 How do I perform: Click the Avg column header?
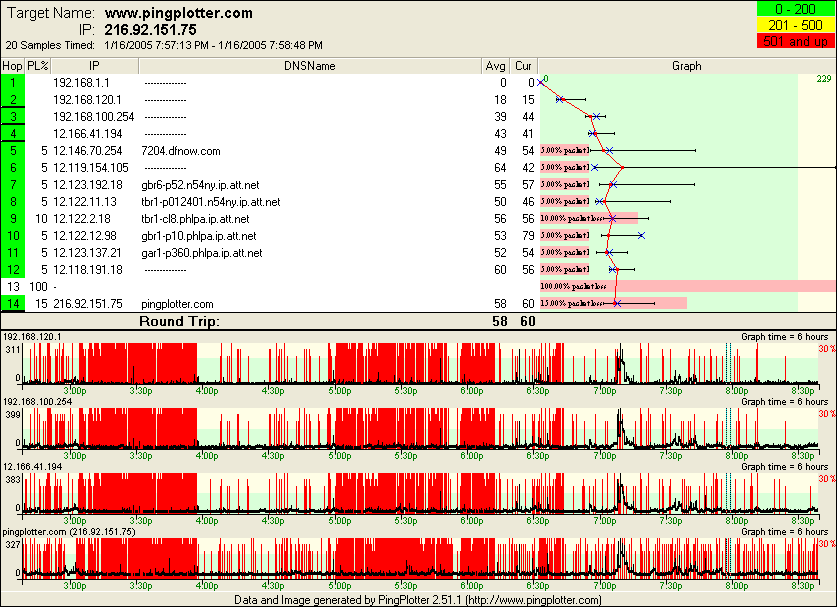coord(495,66)
